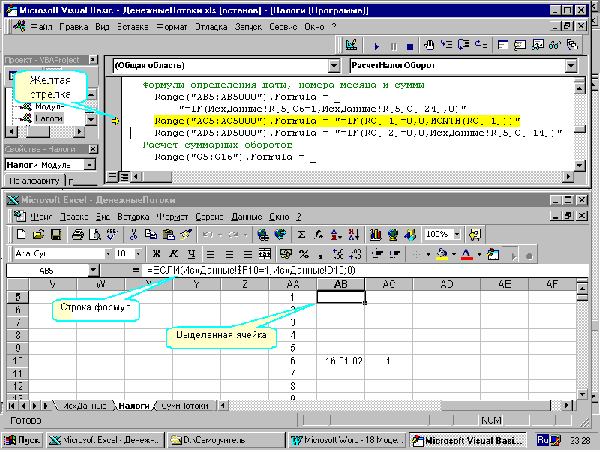Click the Break pause button in VBA
The width and height of the screenshot is (600, 450).
coord(393,46)
